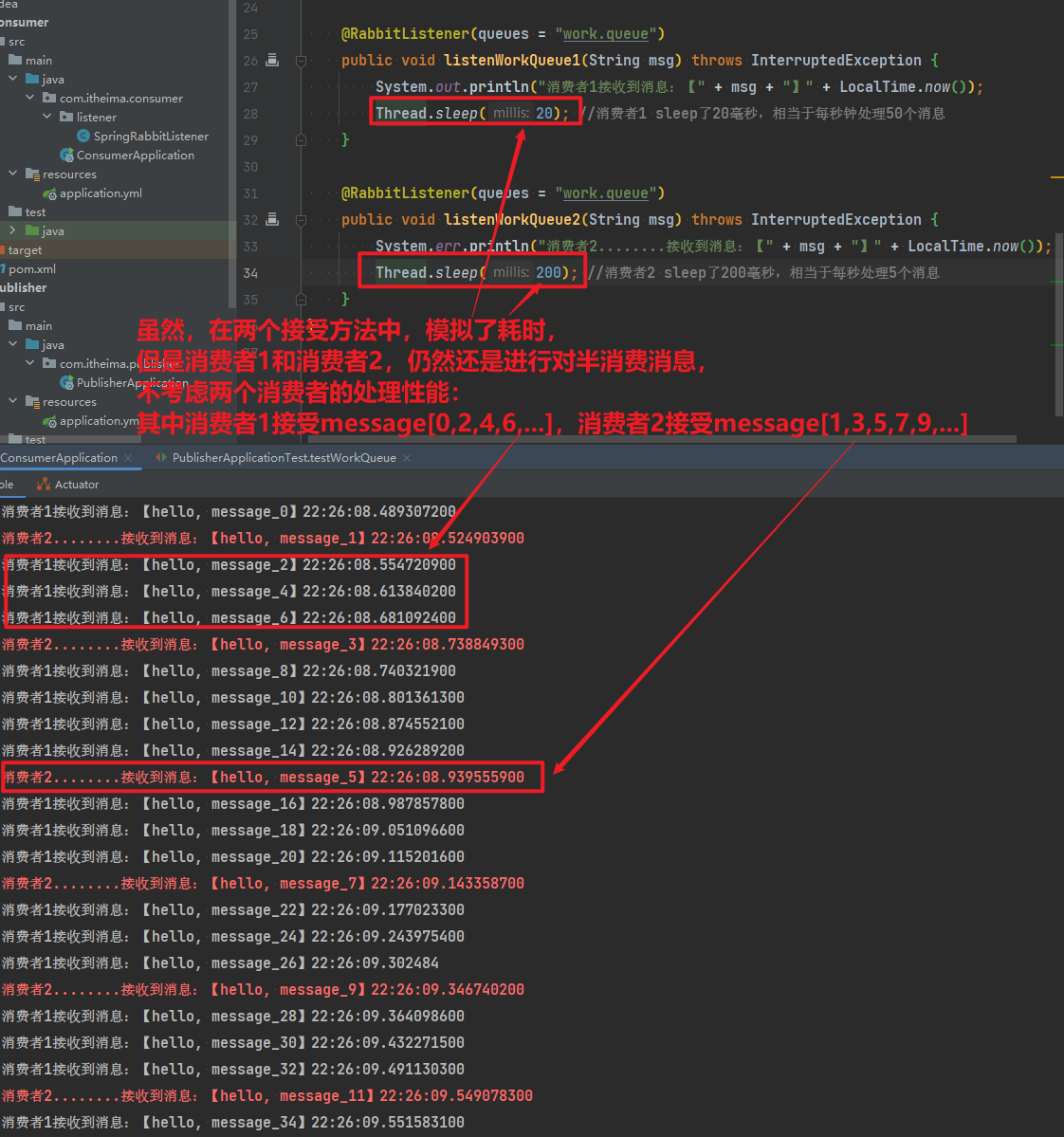
Task: Expand the highlighted java folder under test
Action: [x=12, y=230]
